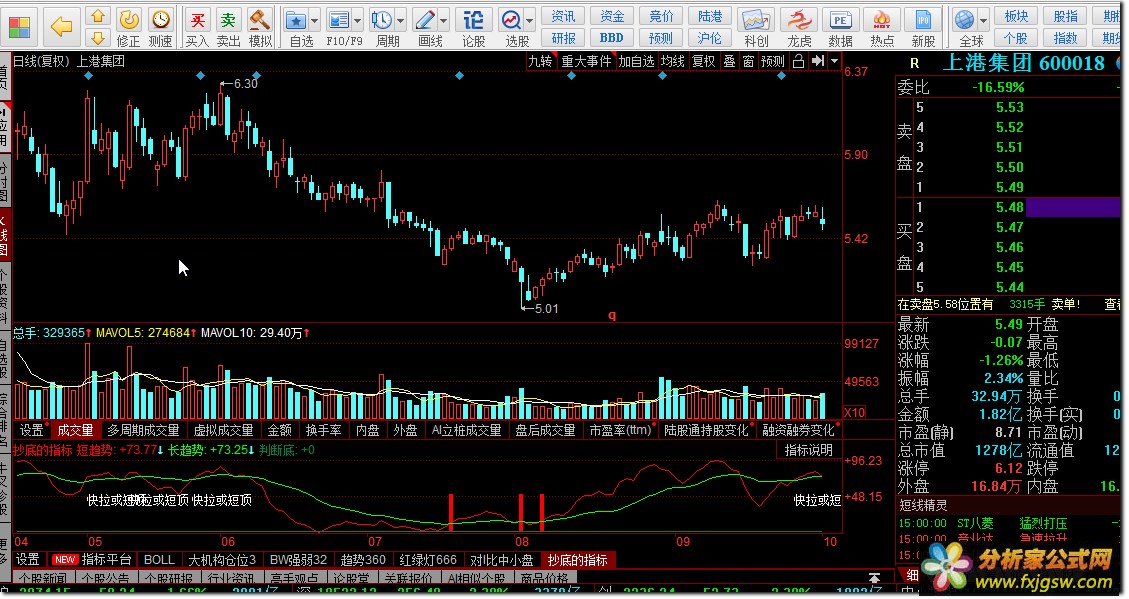The height and width of the screenshot is (599, 1129).
Task: Open the 模拟 gavel simulation icon
Action: [x=261, y=27]
